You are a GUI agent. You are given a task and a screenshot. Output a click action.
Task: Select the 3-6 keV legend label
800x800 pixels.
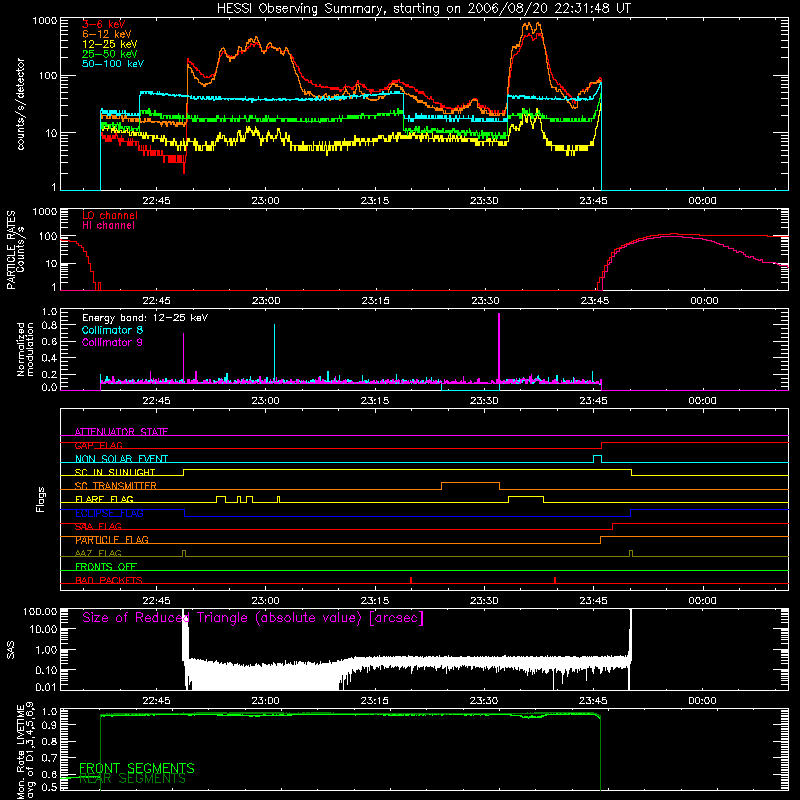click(104, 24)
